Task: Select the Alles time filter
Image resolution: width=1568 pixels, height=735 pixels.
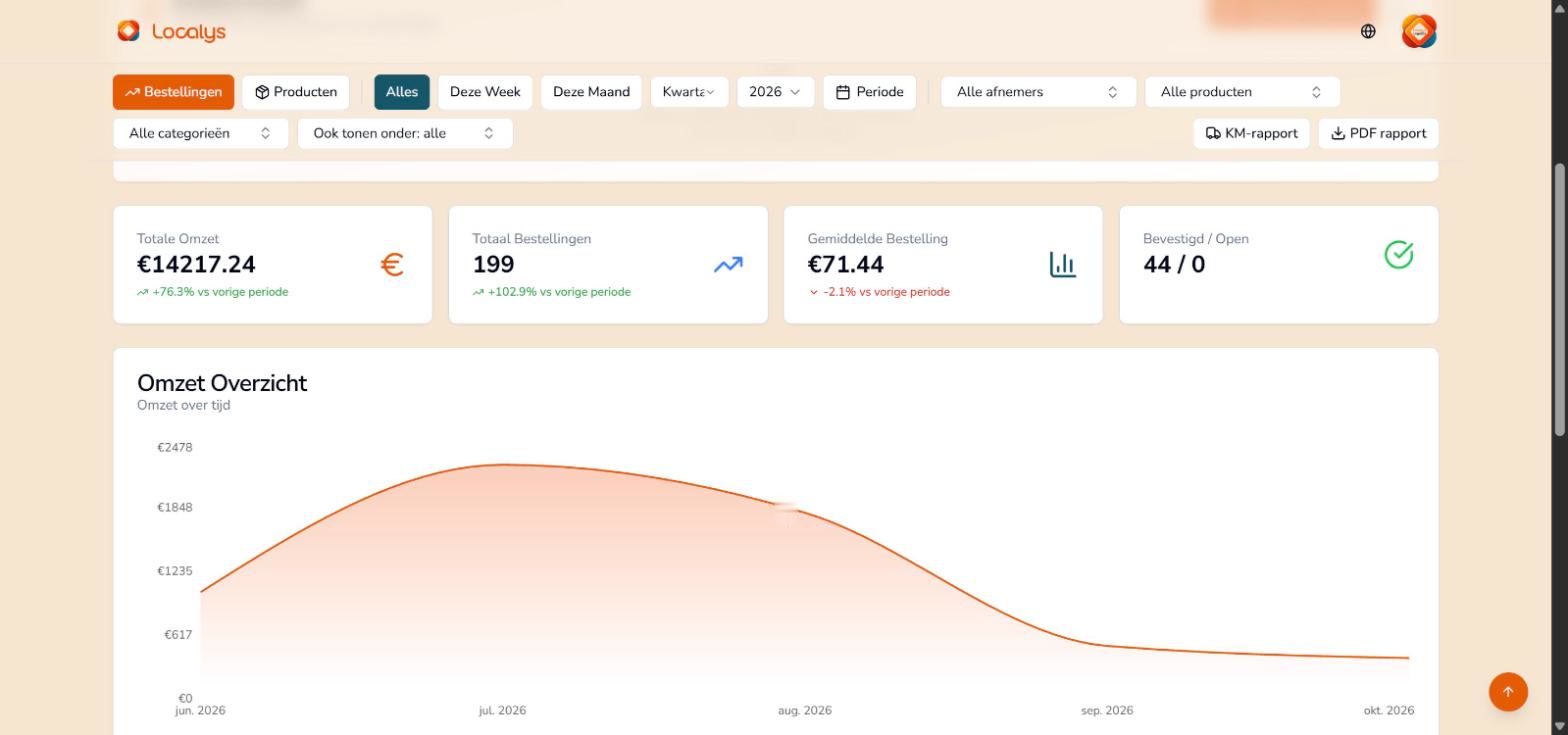Action: pyautogui.click(x=402, y=92)
